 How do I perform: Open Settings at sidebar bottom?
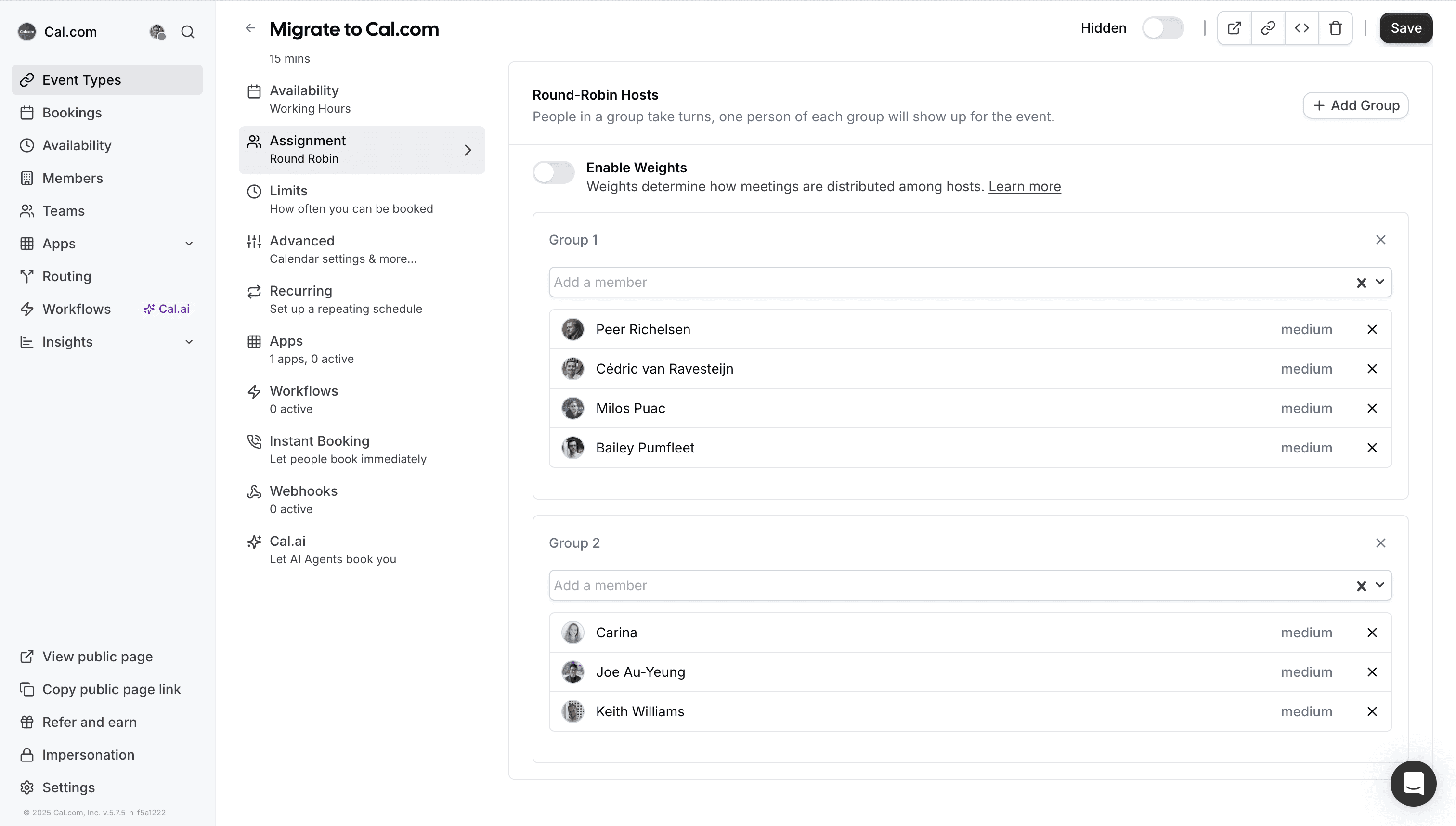point(107,788)
